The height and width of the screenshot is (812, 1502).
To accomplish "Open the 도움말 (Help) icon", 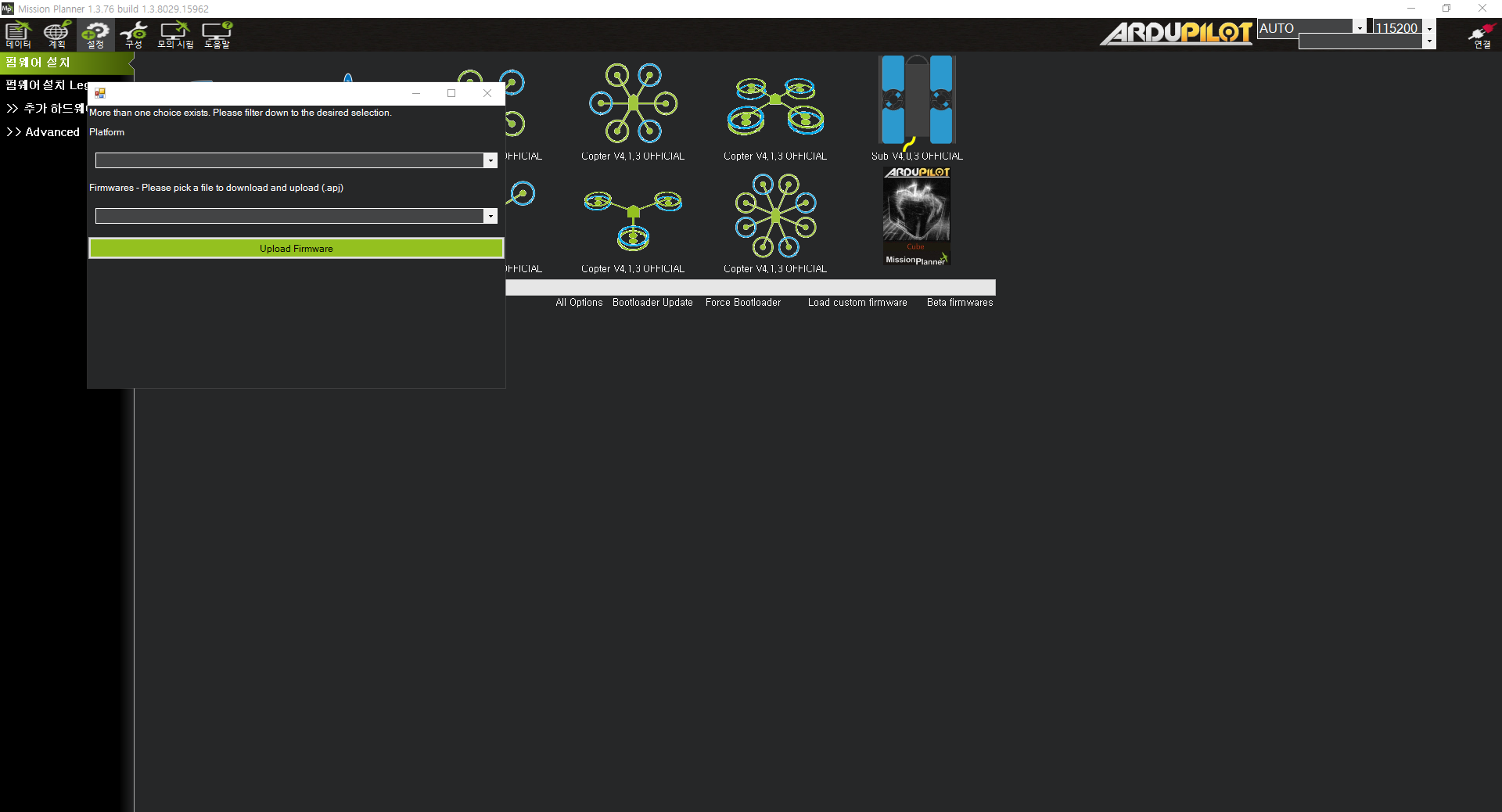I will pos(217,34).
